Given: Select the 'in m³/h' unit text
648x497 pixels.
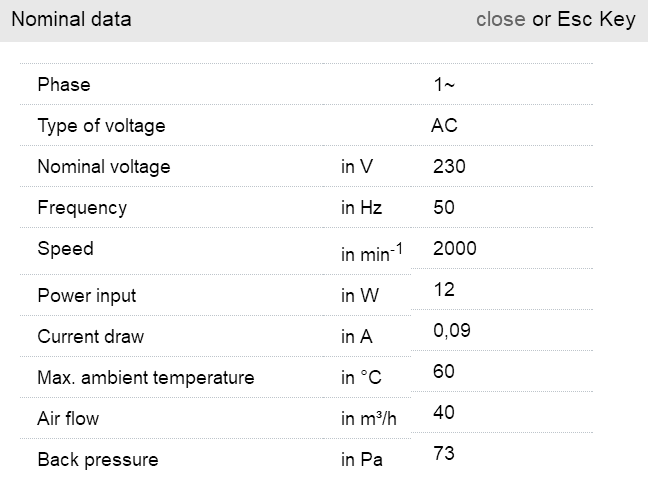Looking at the screenshot, I should point(369,419).
